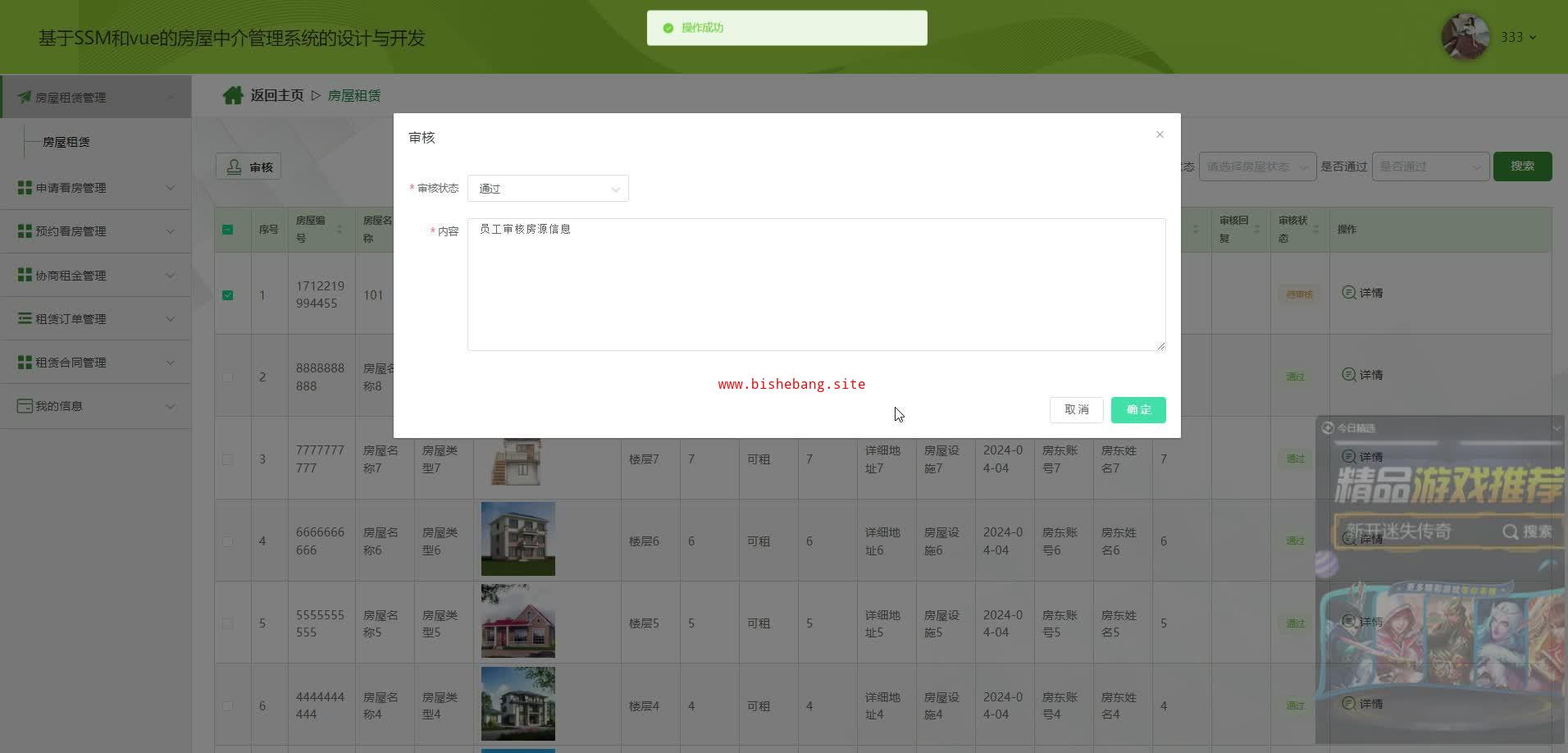Click the green 搜索 search button
Screen dimensions: 1568x753
tap(1522, 166)
